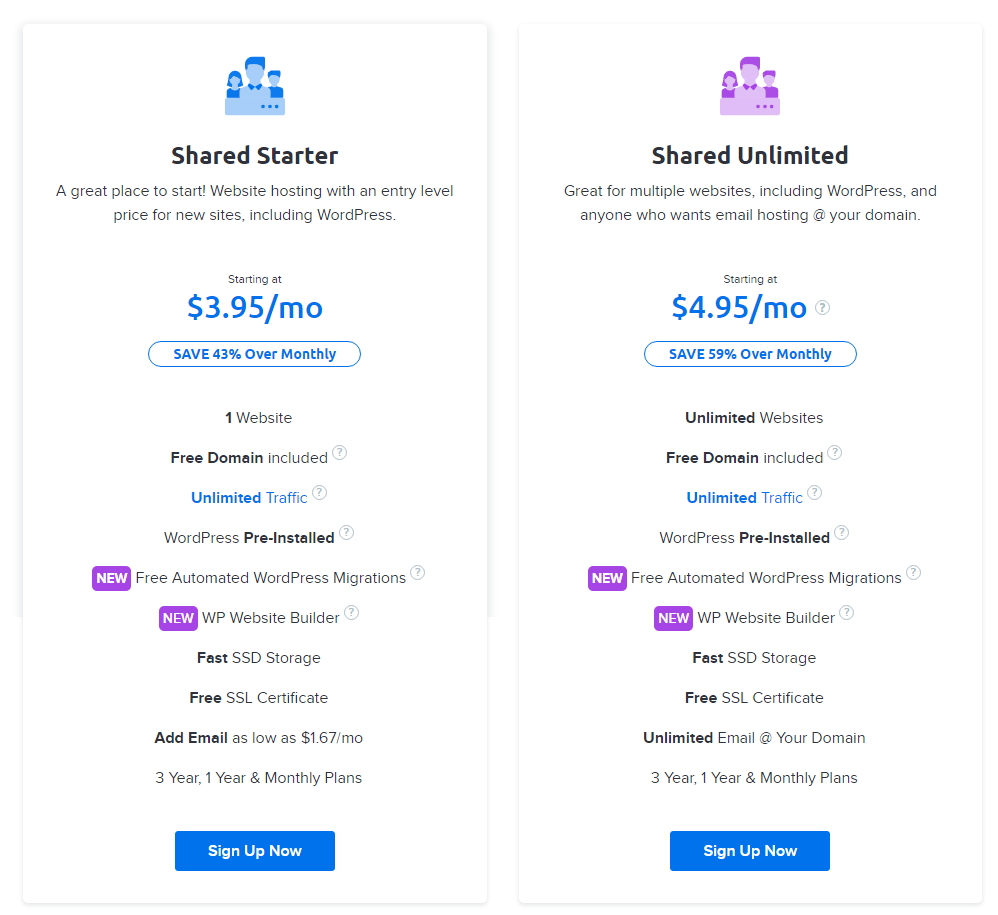This screenshot has width=998, height=915.
Task: Show info for Starter WordPress Migrations
Action: point(418,573)
